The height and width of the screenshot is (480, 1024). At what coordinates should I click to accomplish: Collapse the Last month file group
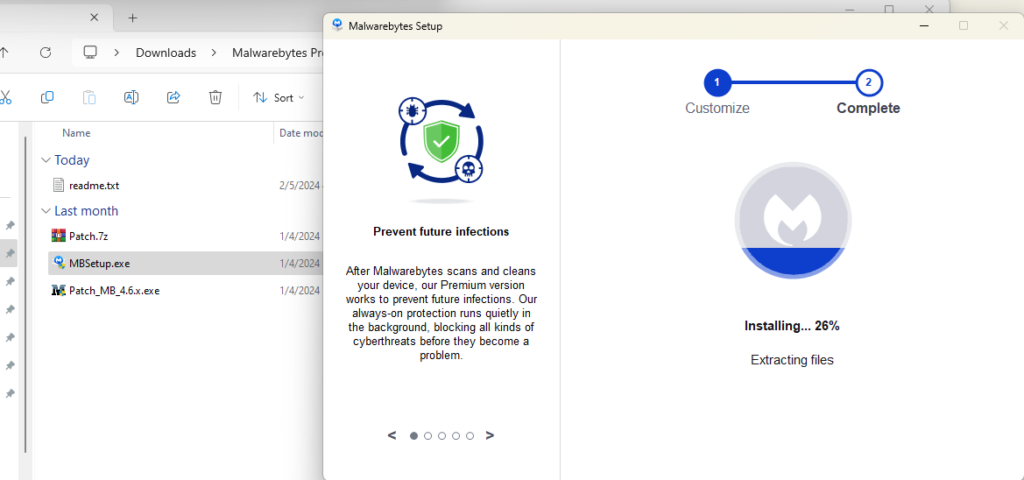click(45, 211)
